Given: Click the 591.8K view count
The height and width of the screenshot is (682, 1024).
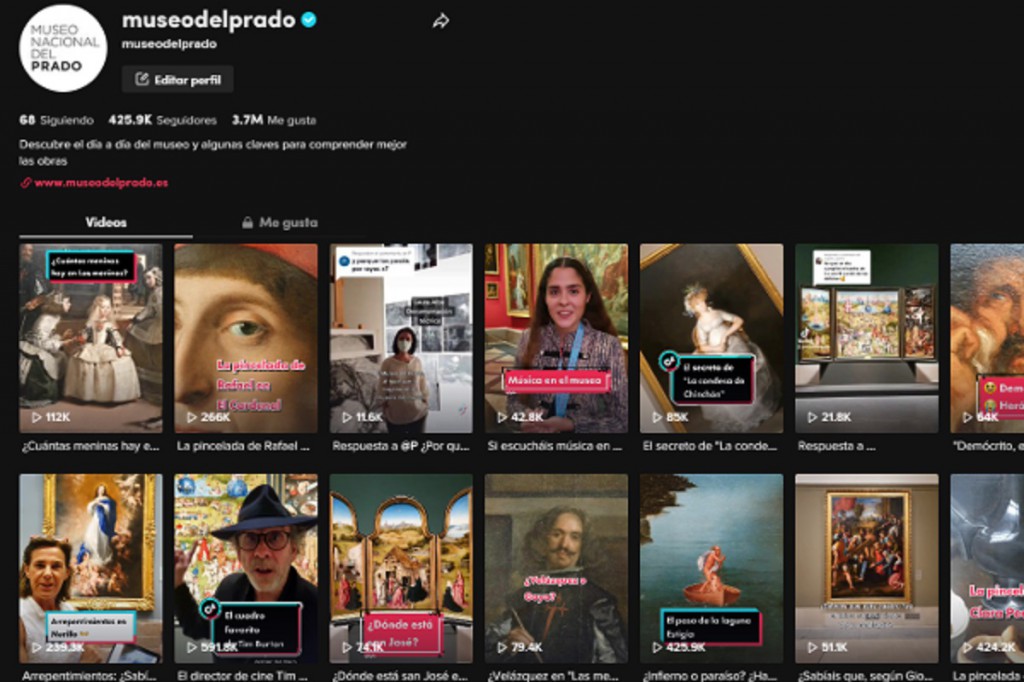Looking at the screenshot, I should click(x=219, y=647).
